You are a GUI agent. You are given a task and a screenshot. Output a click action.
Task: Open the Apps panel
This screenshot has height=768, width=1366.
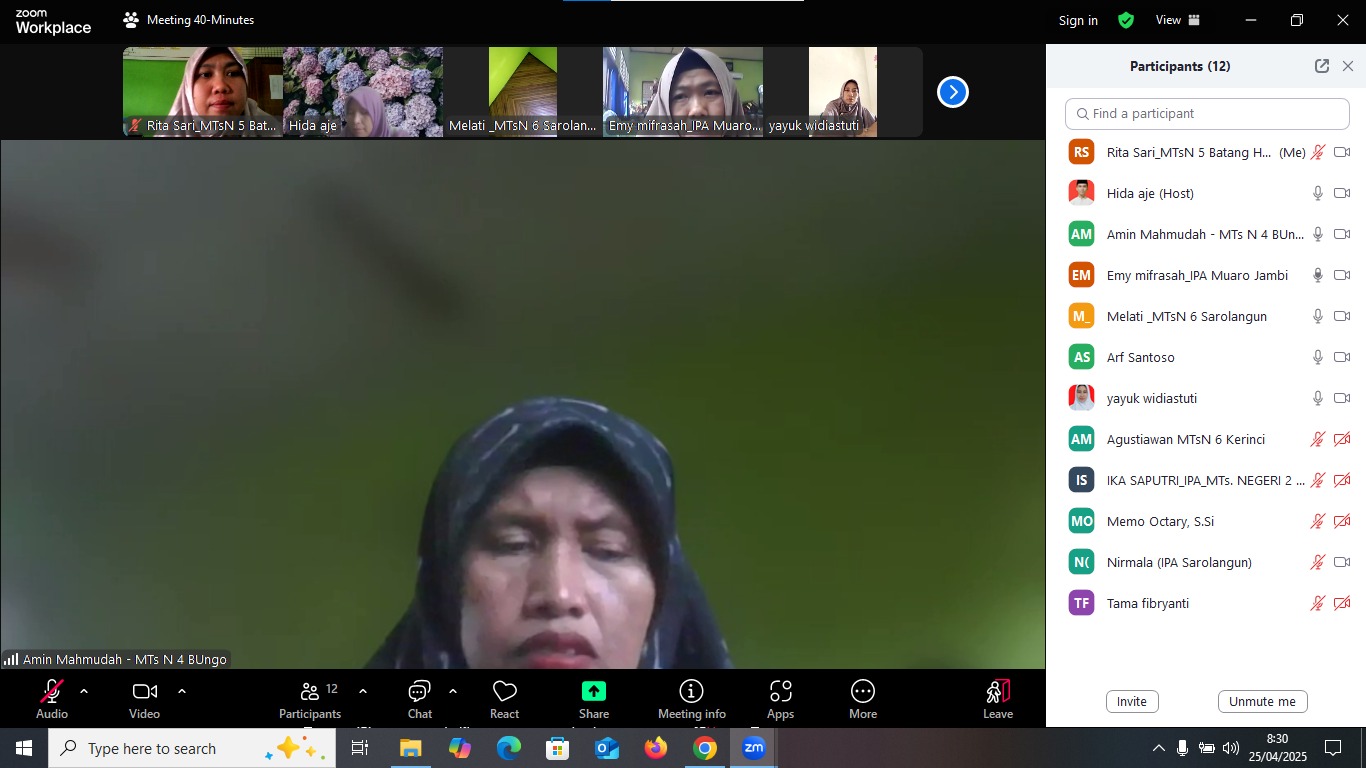(780, 692)
